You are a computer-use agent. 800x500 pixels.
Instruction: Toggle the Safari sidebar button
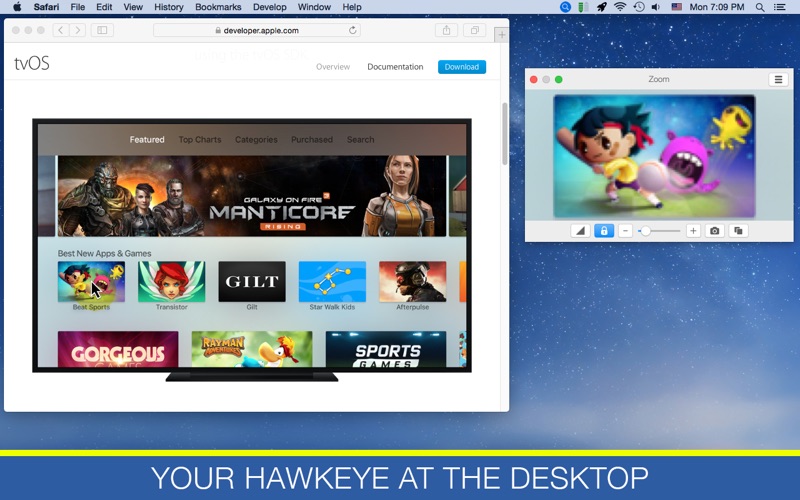102,30
